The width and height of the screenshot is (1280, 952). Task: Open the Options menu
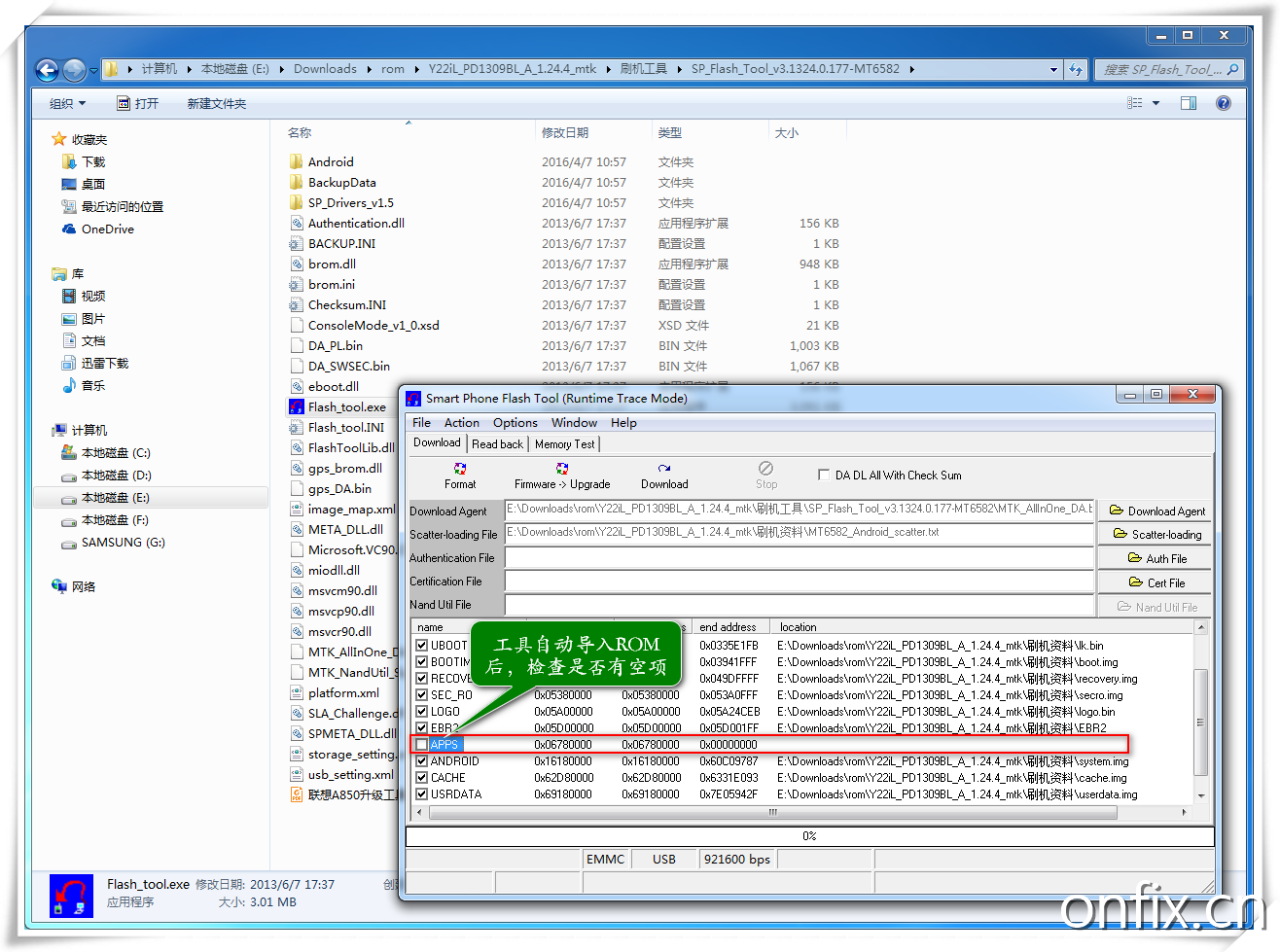[x=515, y=423]
